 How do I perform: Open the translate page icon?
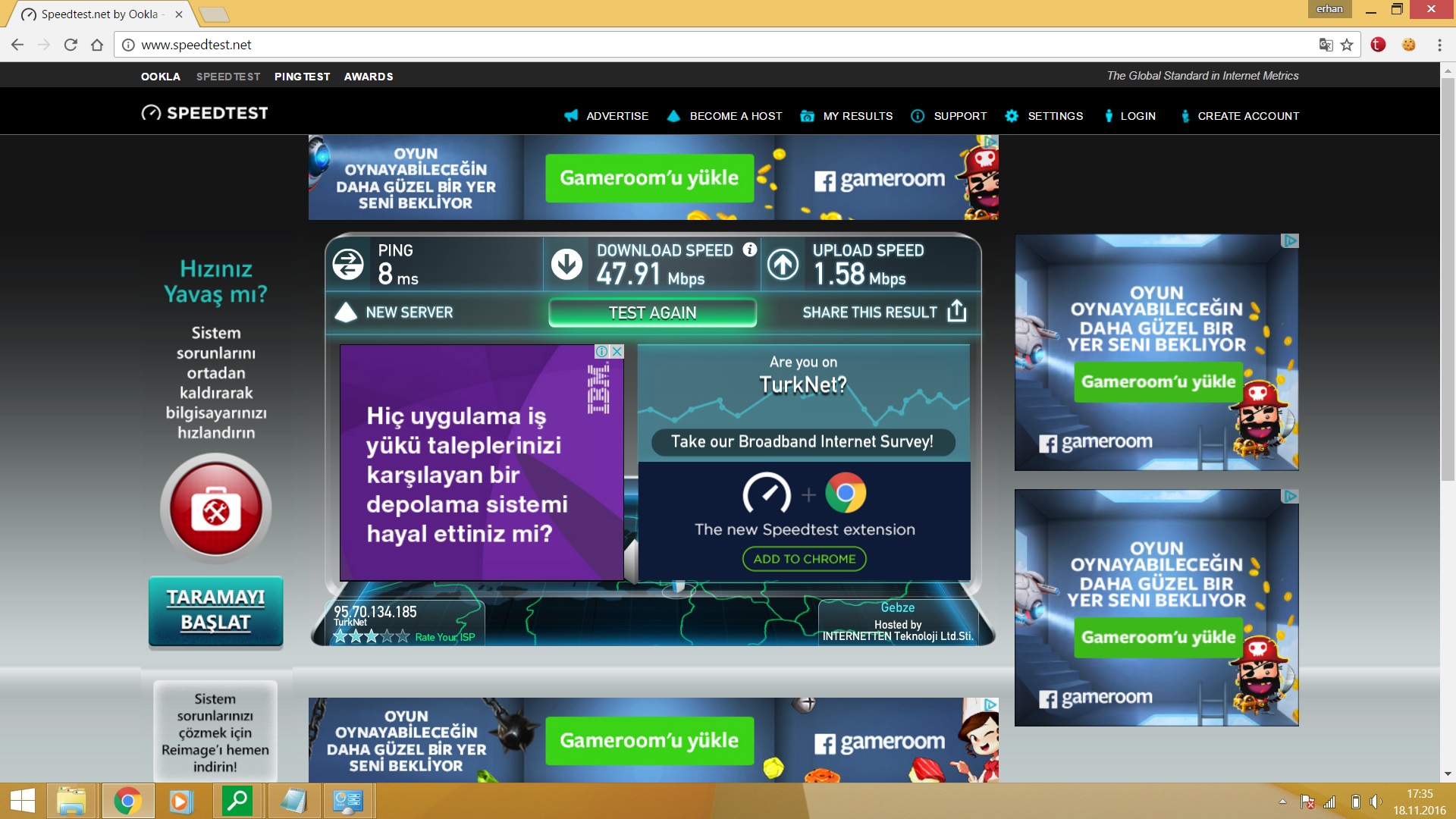[1326, 45]
